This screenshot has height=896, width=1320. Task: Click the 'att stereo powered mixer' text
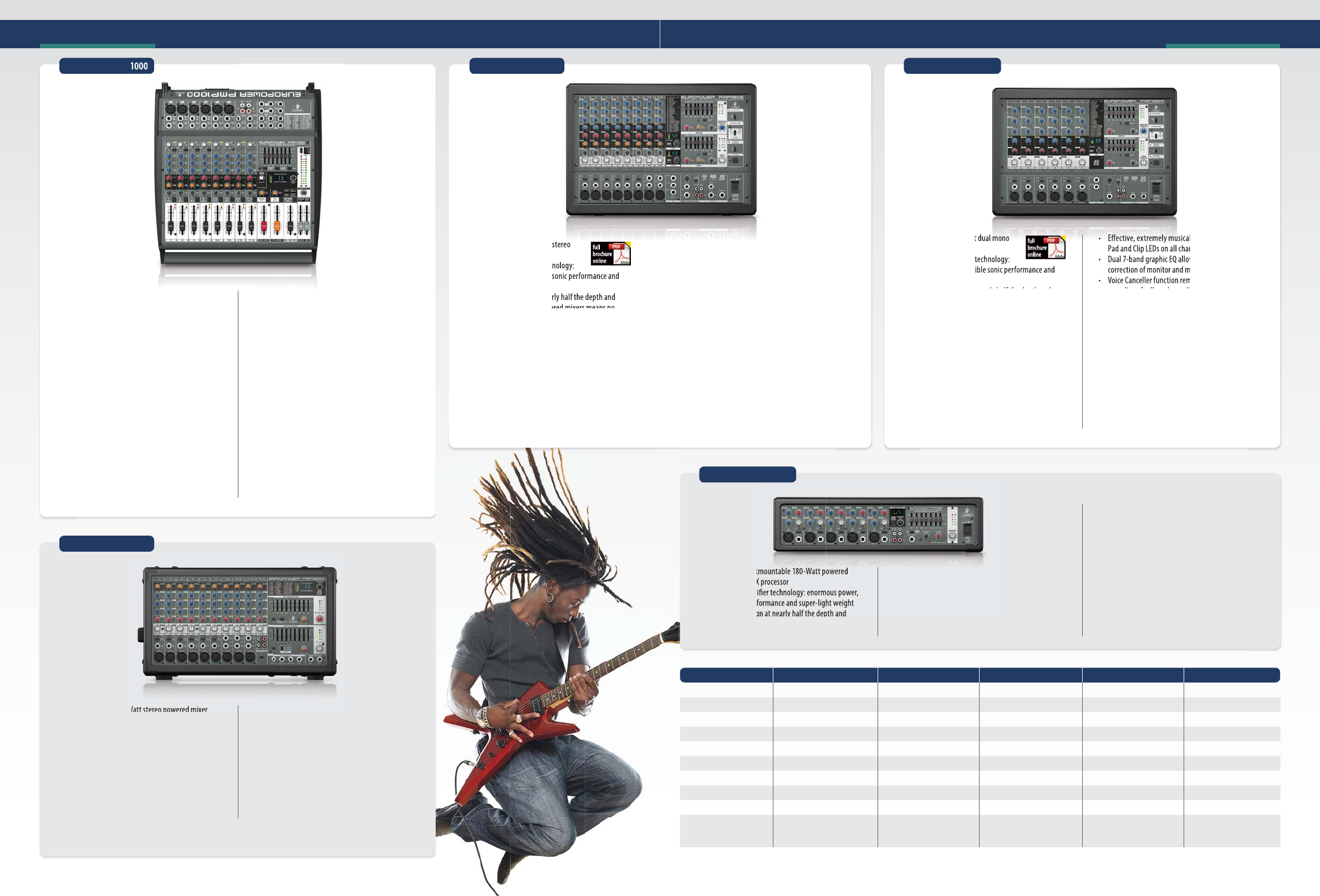pyautogui.click(x=169, y=709)
